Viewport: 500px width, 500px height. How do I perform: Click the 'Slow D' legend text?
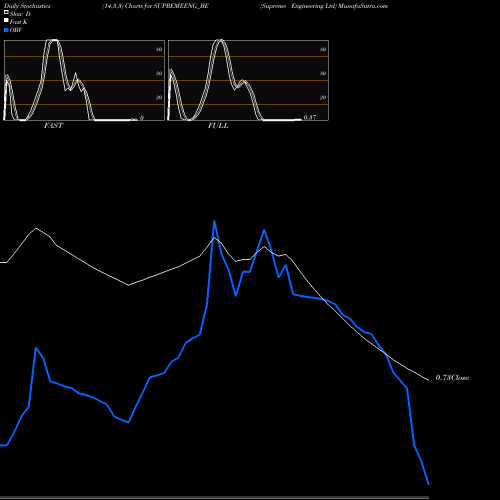tap(20, 14)
